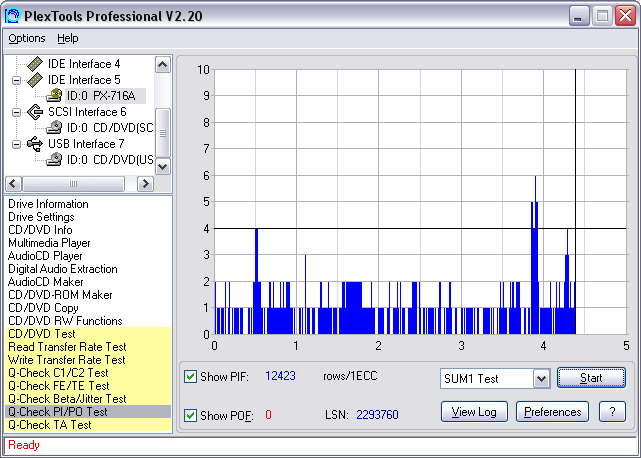
Task: Click the device tree scroll down arrow
Action: click(163, 166)
